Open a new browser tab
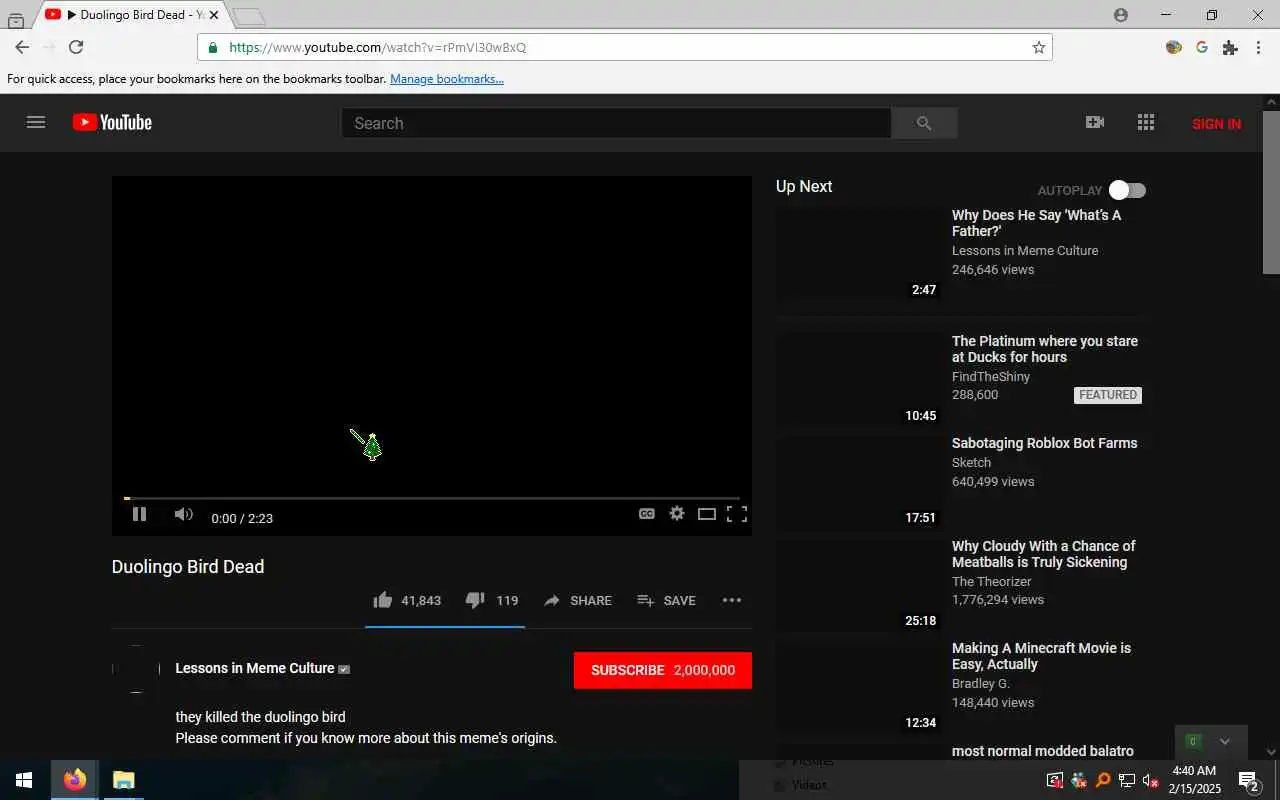Screen dimensions: 1280x800 (x=248, y=16)
